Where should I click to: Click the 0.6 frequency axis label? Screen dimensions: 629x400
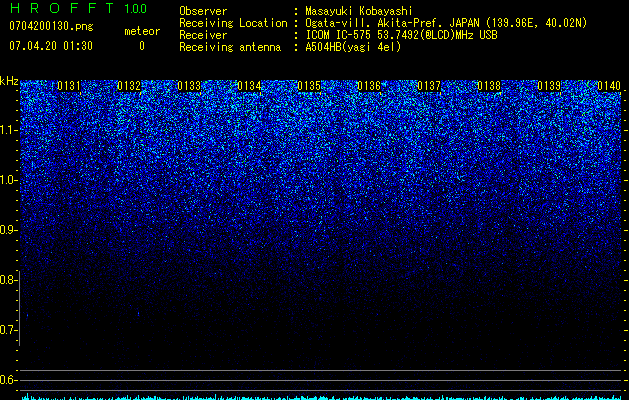[x=8, y=380]
